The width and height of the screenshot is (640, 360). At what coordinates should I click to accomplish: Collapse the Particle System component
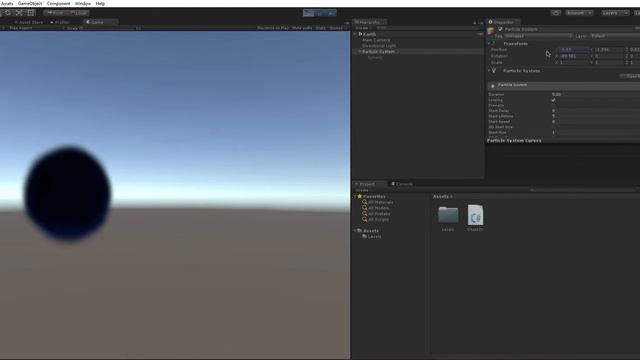[x=489, y=71]
